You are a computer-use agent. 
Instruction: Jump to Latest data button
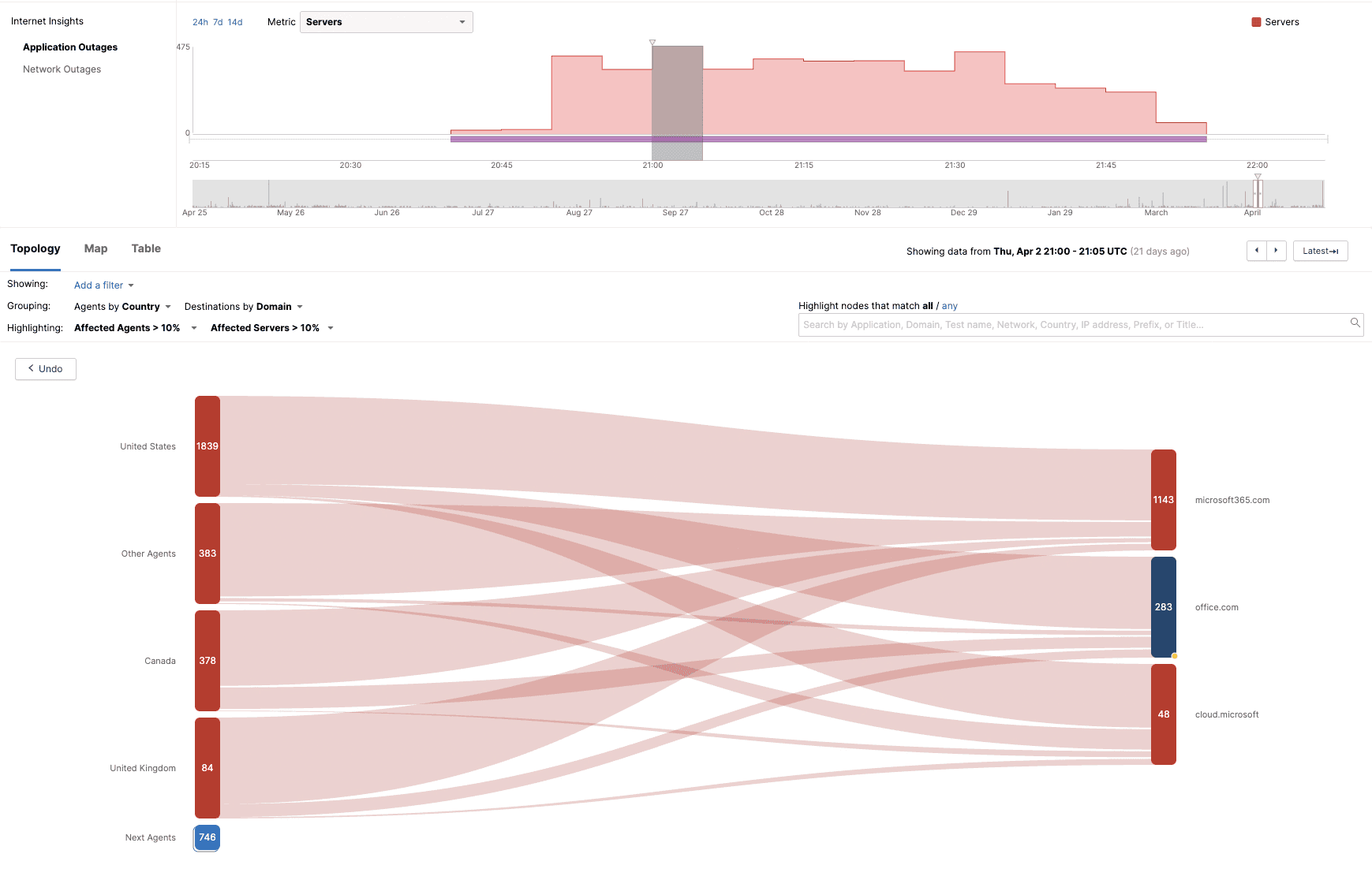1320,251
